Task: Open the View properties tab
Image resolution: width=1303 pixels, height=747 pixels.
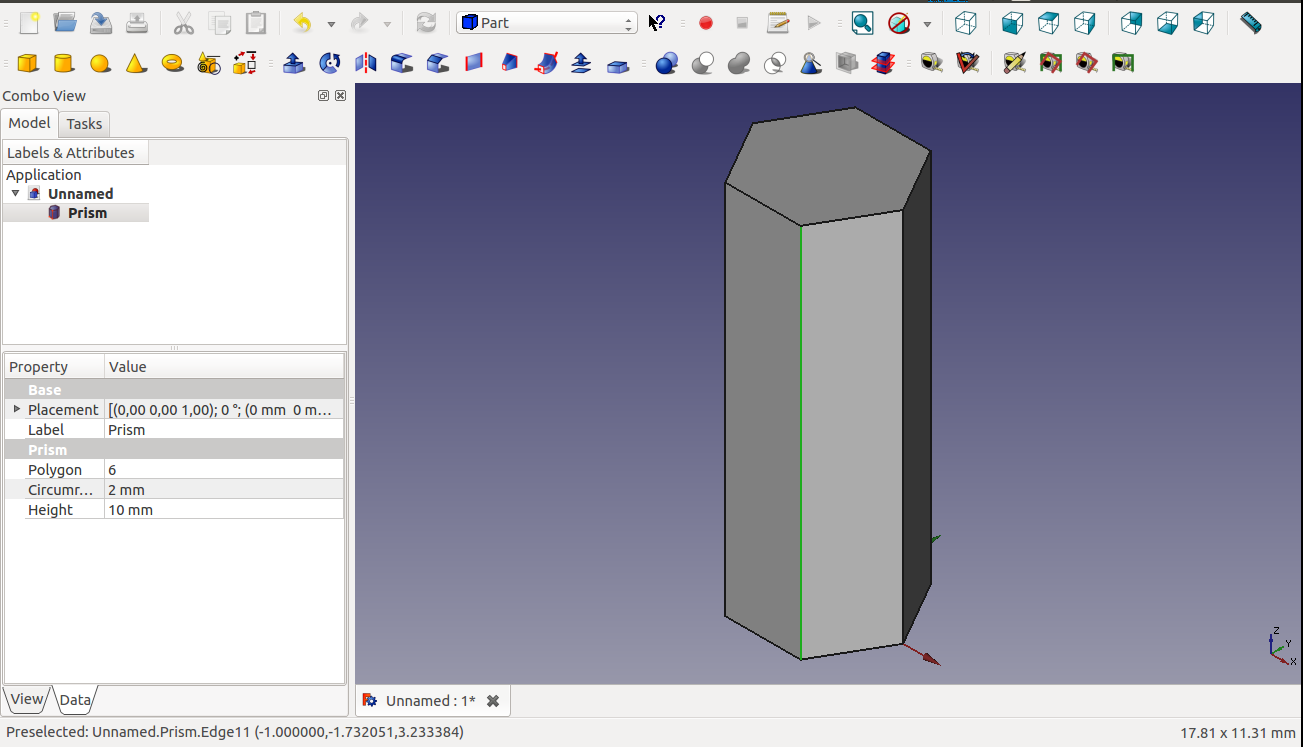Action: click(x=27, y=699)
